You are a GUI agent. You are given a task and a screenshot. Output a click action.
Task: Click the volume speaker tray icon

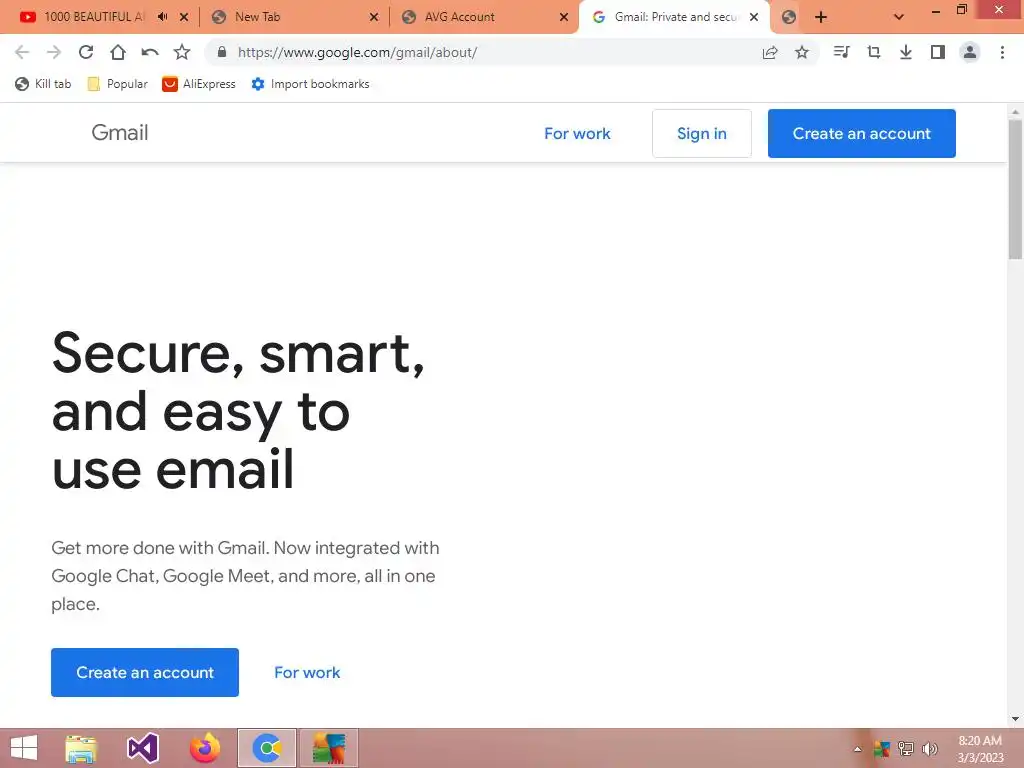coord(929,748)
